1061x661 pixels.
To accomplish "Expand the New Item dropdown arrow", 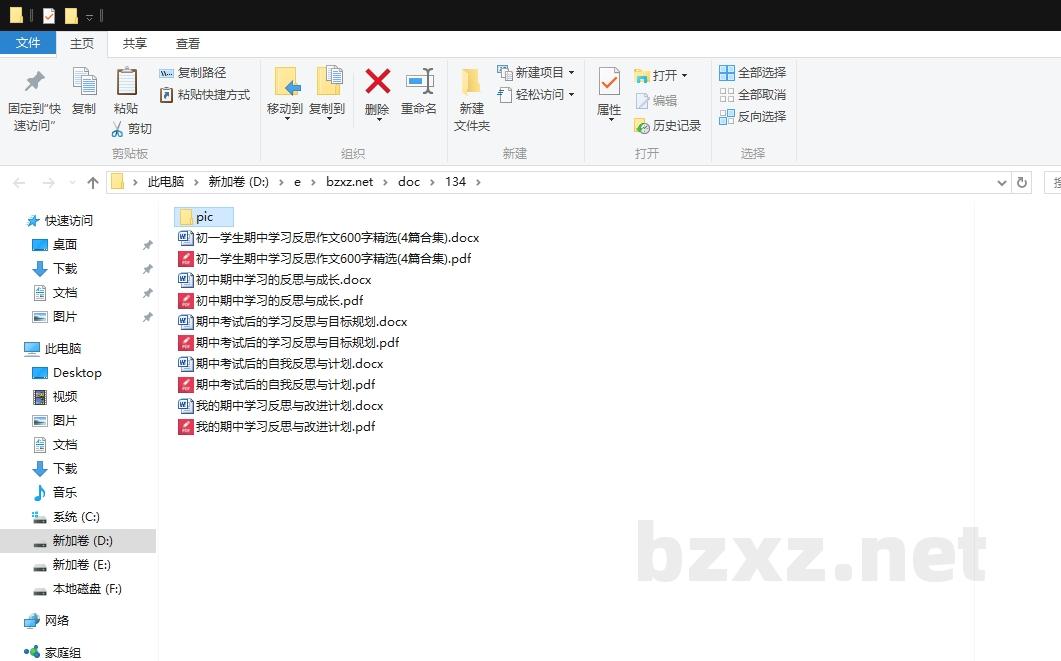I will tap(571, 73).
